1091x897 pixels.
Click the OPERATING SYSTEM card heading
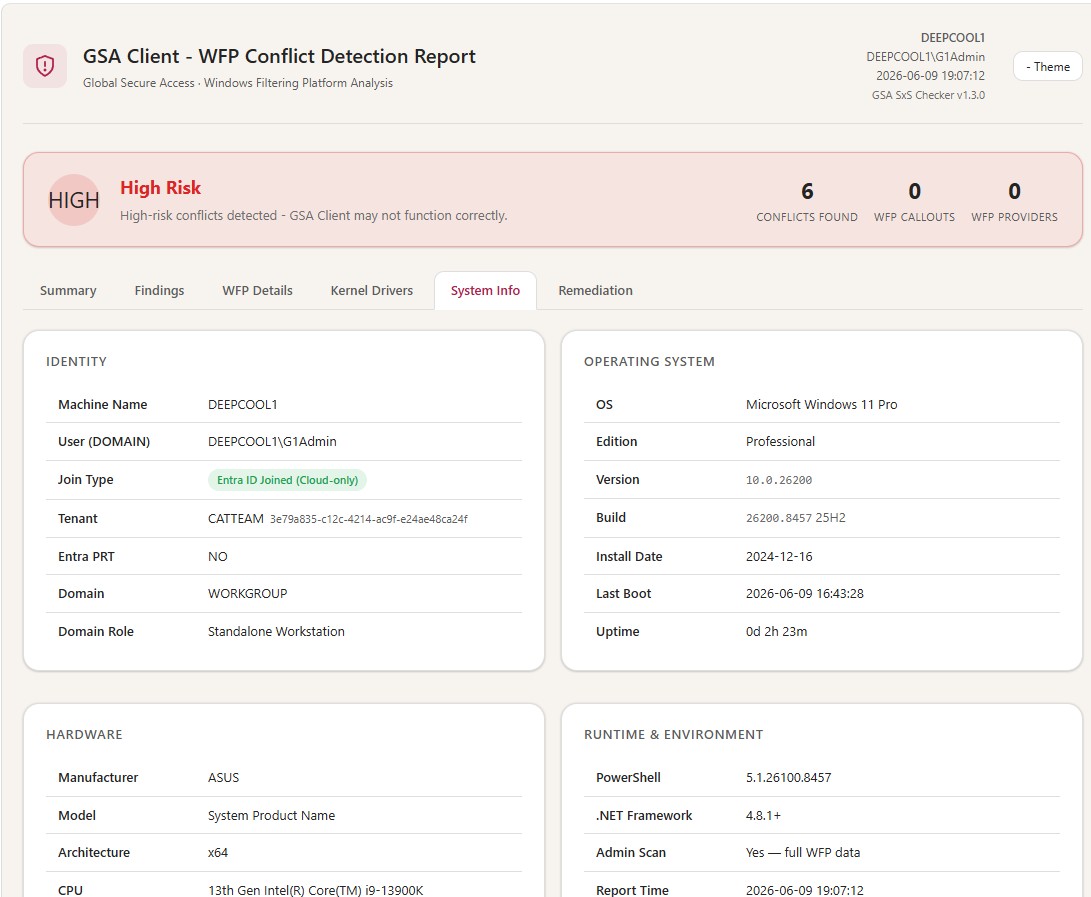649,362
